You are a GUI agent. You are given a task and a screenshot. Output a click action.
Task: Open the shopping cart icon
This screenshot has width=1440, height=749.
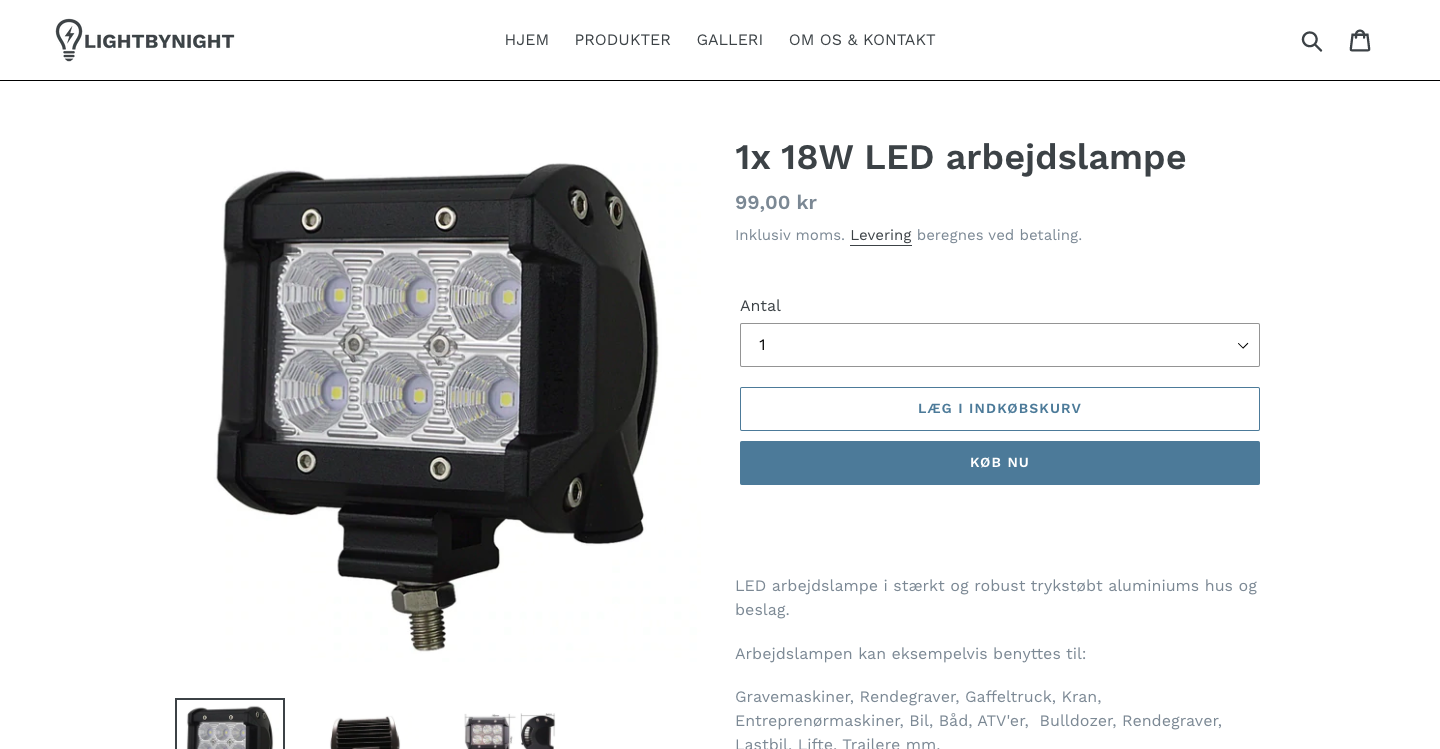(1360, 40)
